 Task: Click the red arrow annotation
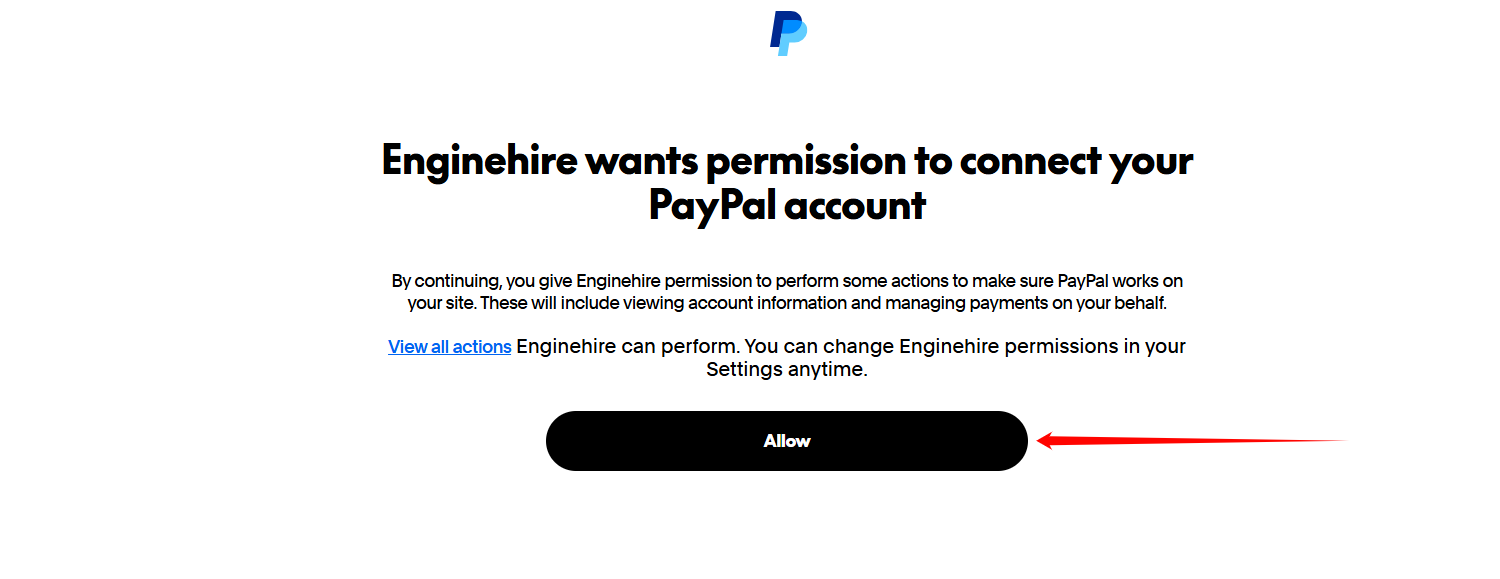(1190, 440)
